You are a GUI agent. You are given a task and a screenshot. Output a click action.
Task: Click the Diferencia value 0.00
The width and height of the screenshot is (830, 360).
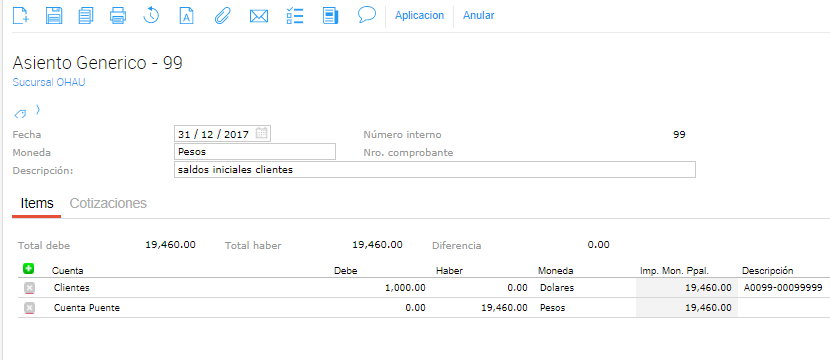pos(599,245)
